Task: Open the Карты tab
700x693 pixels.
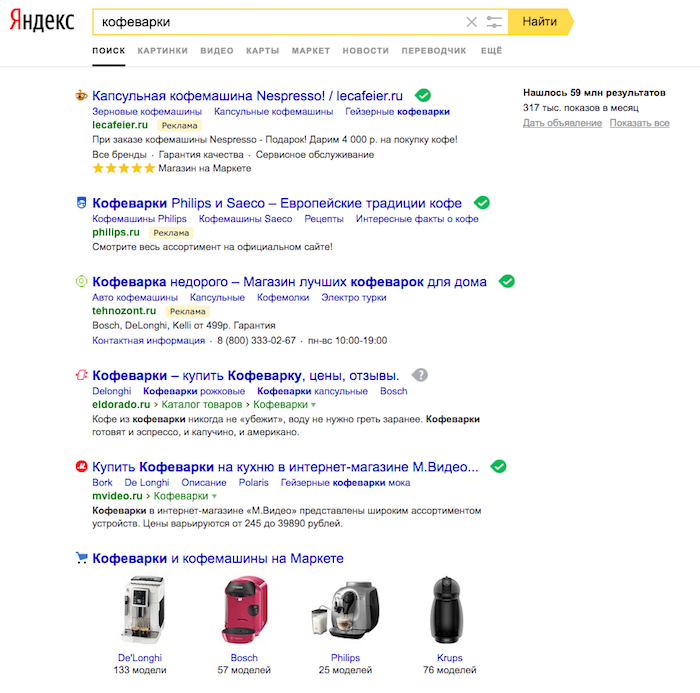Action: 262,50
